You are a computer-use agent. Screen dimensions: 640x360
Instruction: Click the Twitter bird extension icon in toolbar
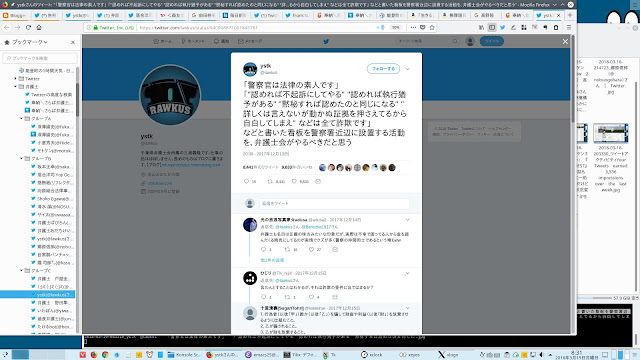(502, 27)
